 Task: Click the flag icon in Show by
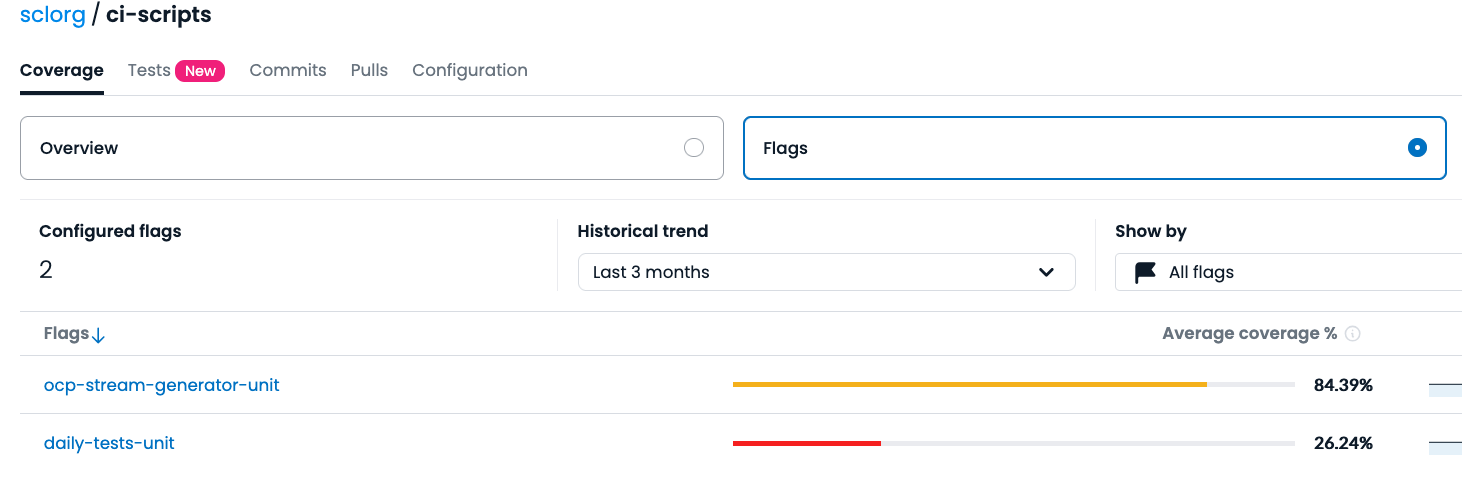coord(1145,272)
